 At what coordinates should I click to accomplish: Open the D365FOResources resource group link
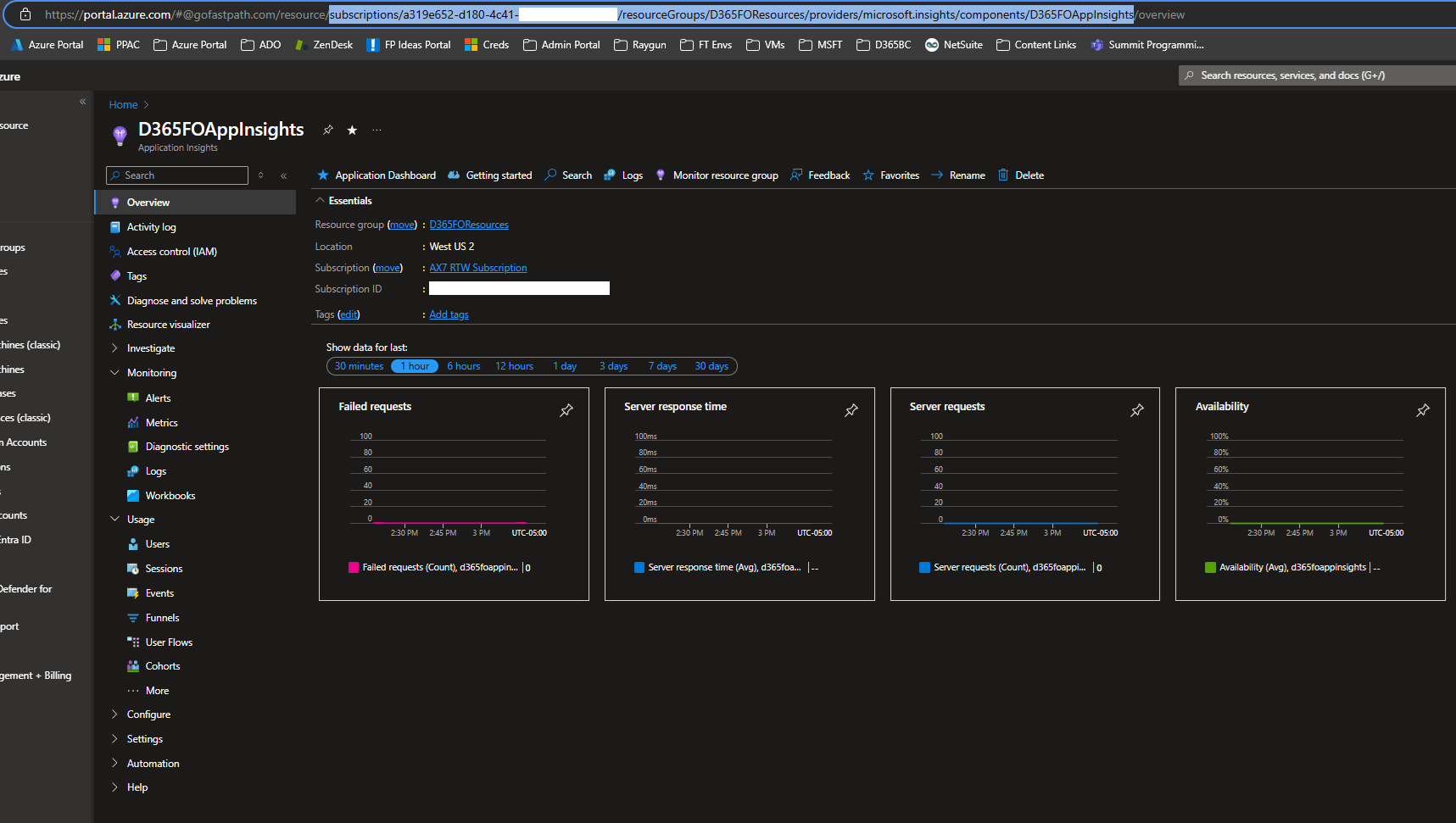(x=469, y=225)
